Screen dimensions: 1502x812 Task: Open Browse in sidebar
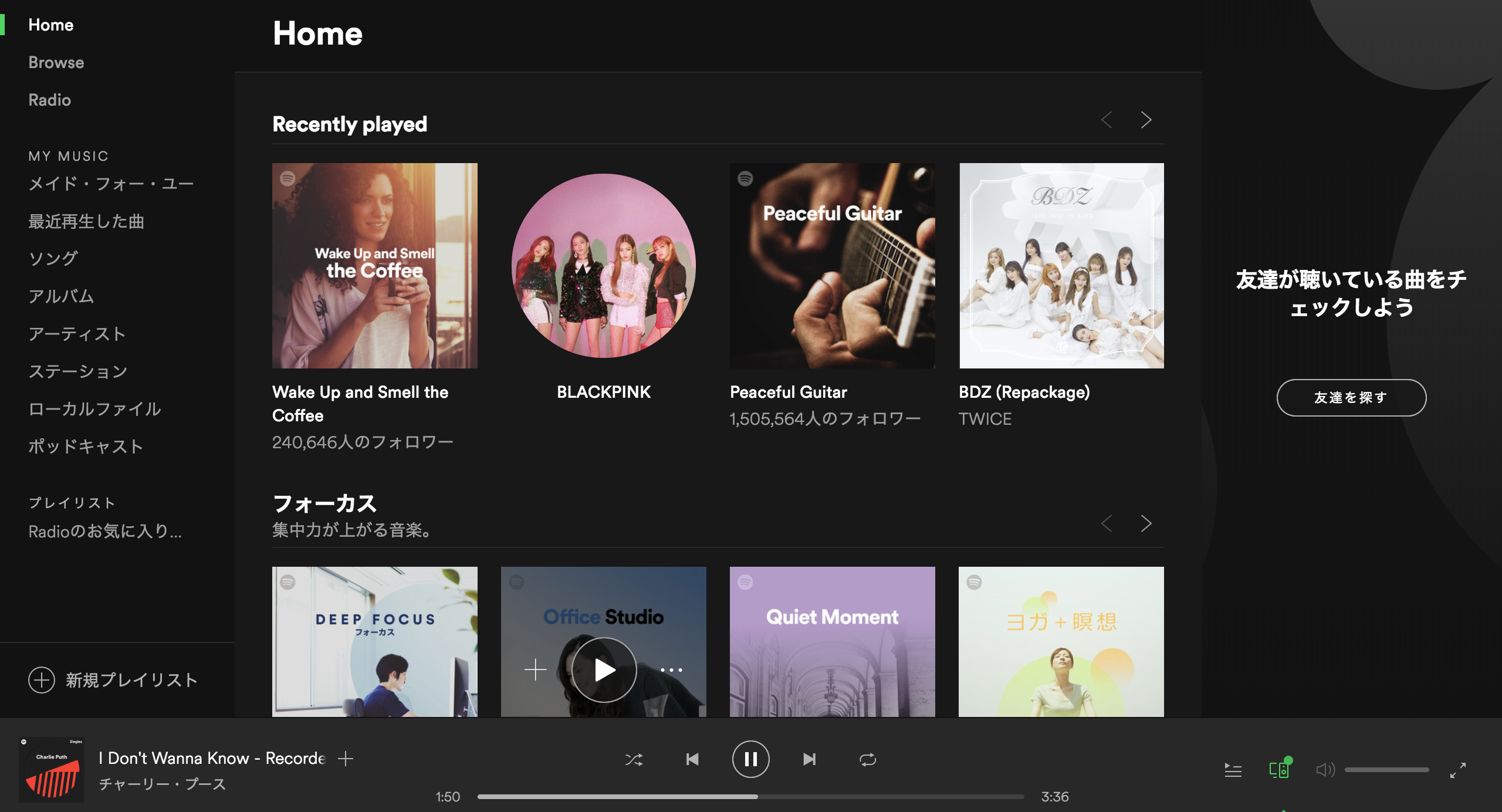click(x=56, y=62)
